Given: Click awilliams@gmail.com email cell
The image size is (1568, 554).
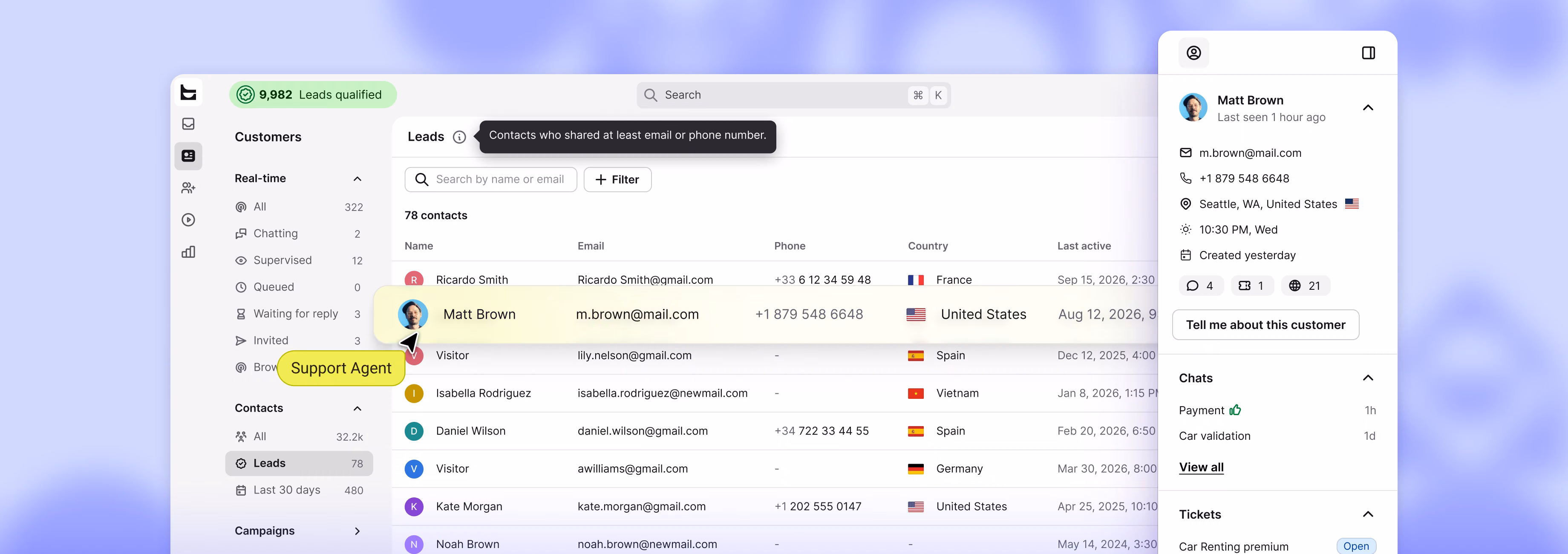Looking at the screenshot, I should pyautogui.click(x=632, y=469).
